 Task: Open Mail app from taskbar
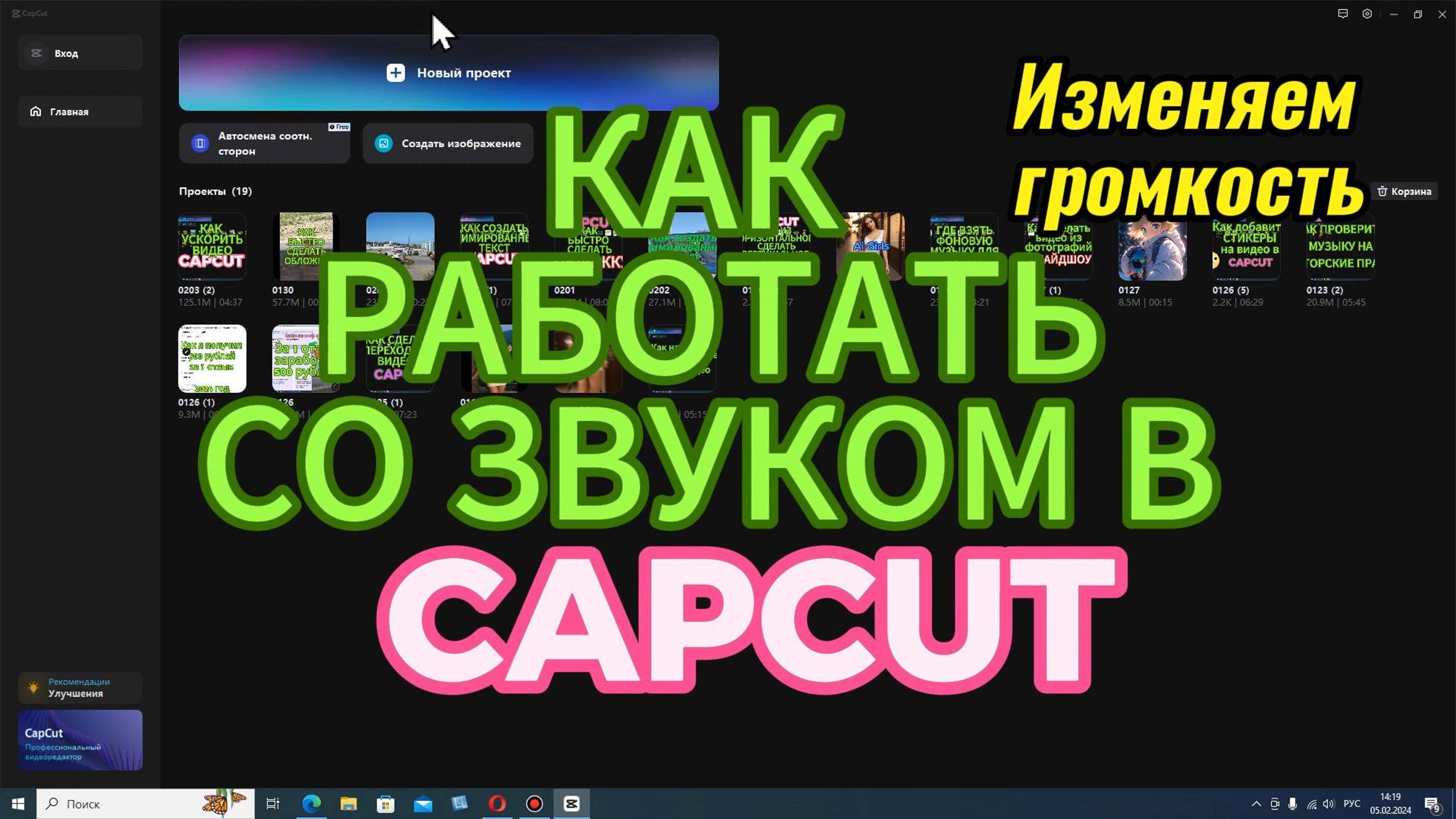coord(423,804)
